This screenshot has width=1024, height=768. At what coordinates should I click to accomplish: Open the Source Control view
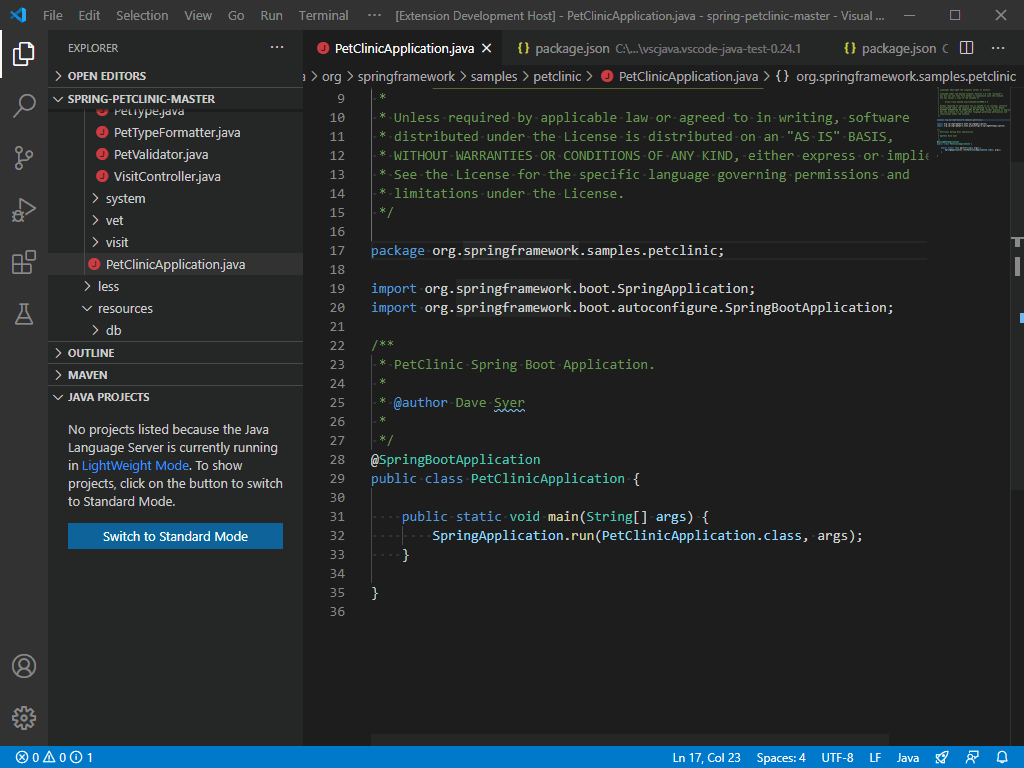pos(24,158)
